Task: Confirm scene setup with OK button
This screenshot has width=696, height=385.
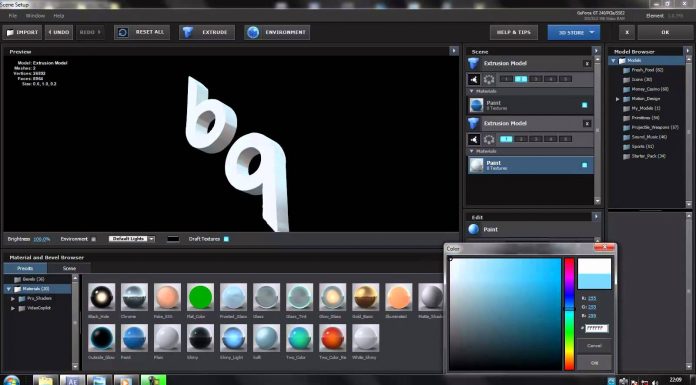Action: (x=664, y=32)
